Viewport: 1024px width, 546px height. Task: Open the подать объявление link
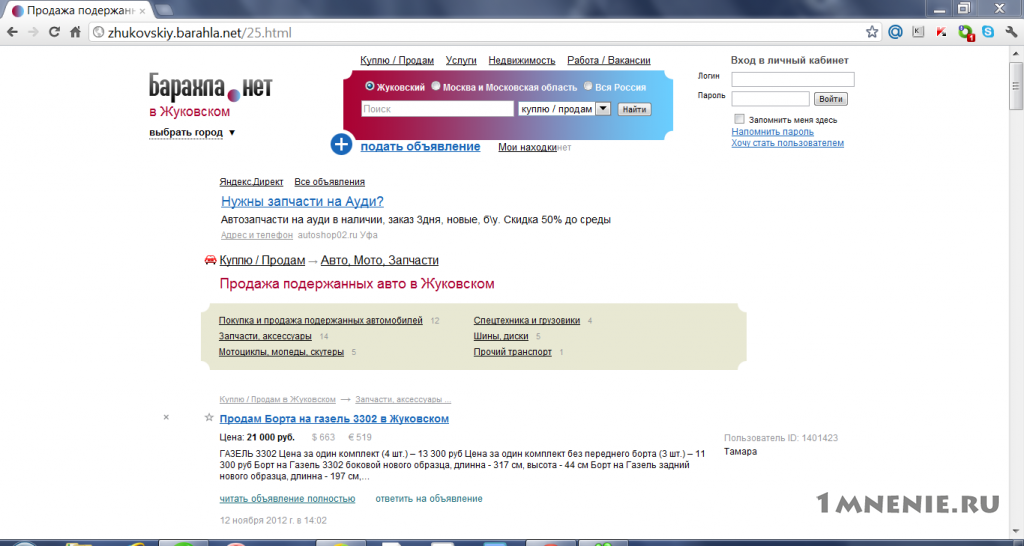(420, 146)
